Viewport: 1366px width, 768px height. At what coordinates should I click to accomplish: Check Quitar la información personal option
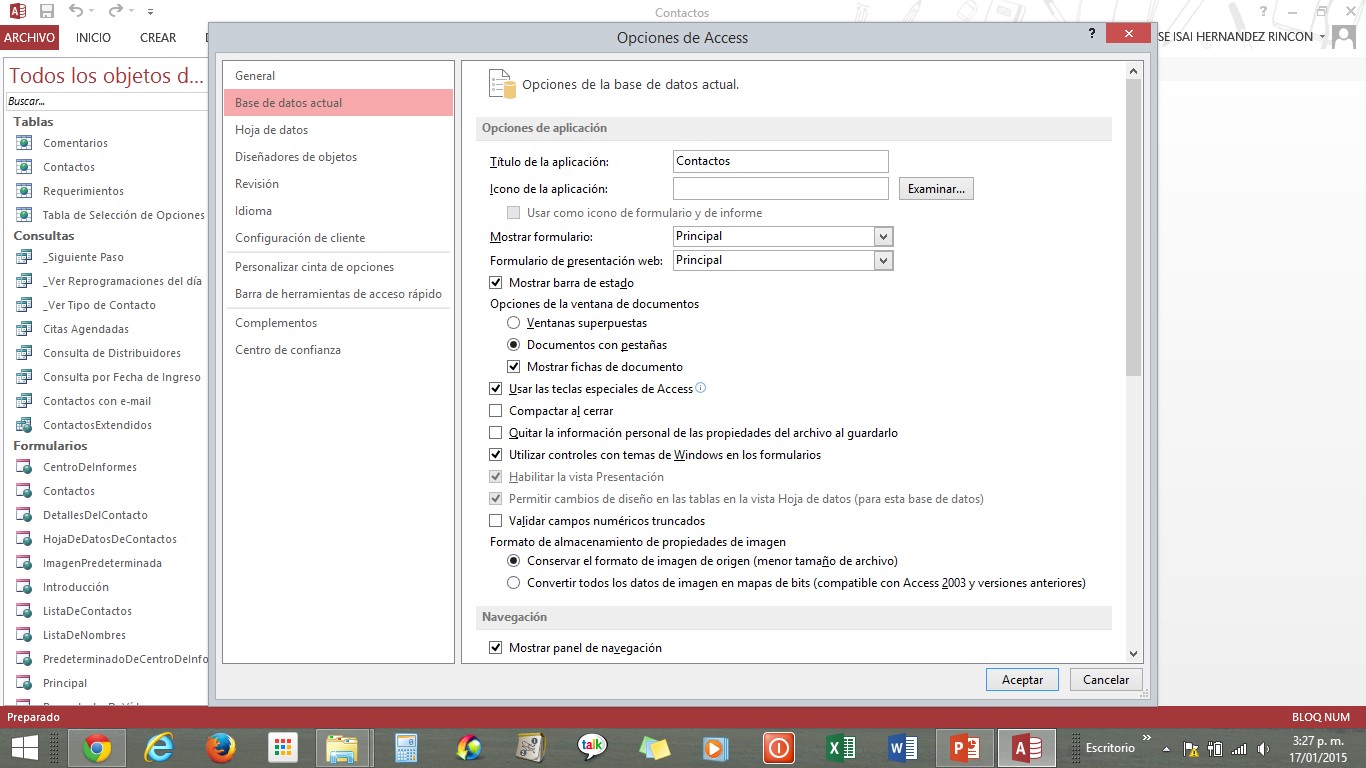[496, 433]
